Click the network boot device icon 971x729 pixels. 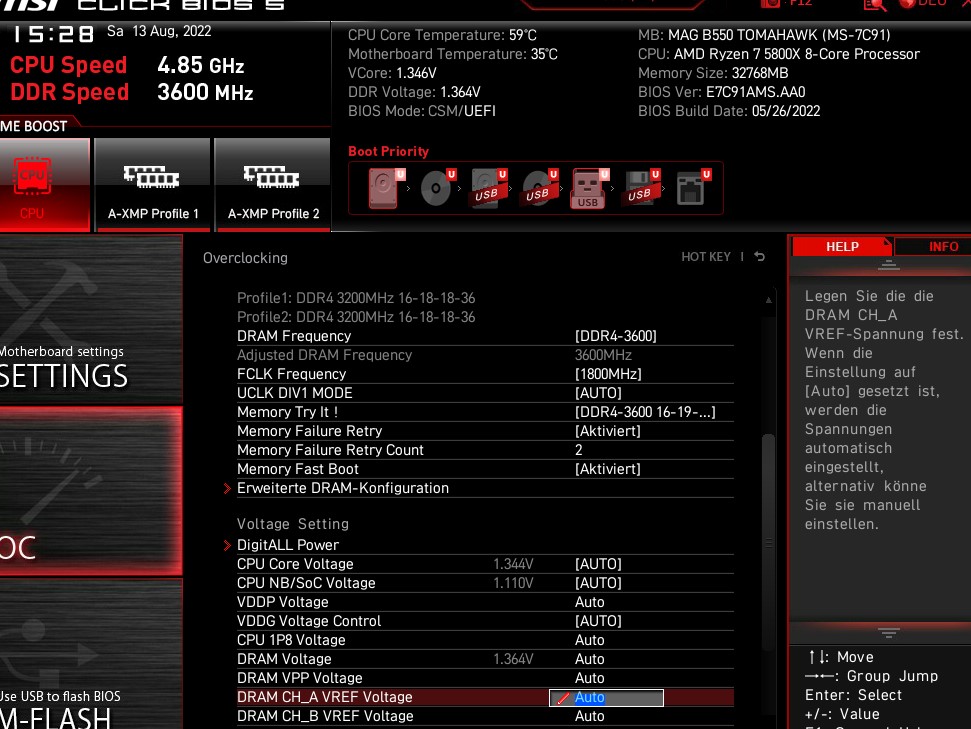[x=692, y=188]
